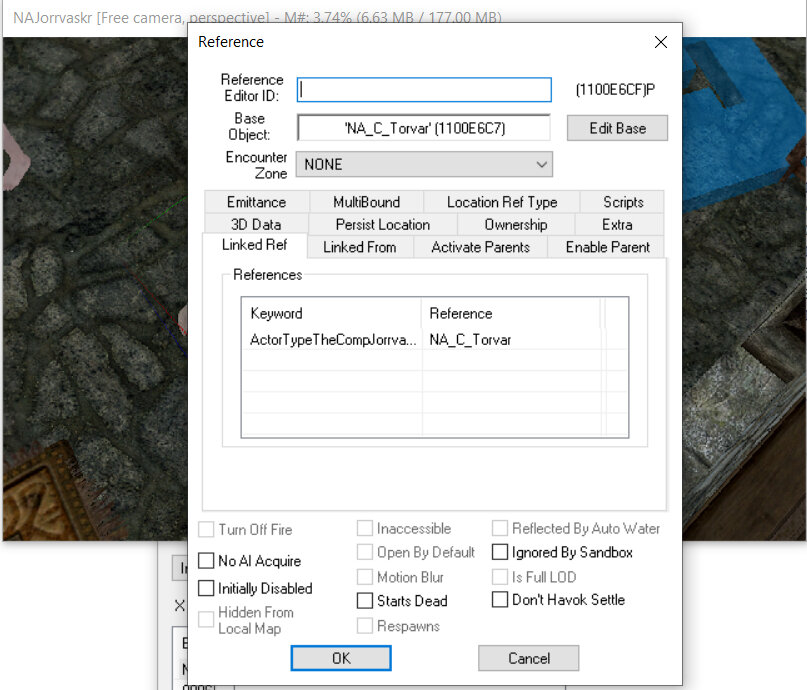Click Hidden From Local Map checkbox
This screenshot has width=807, height=690.
206,620
